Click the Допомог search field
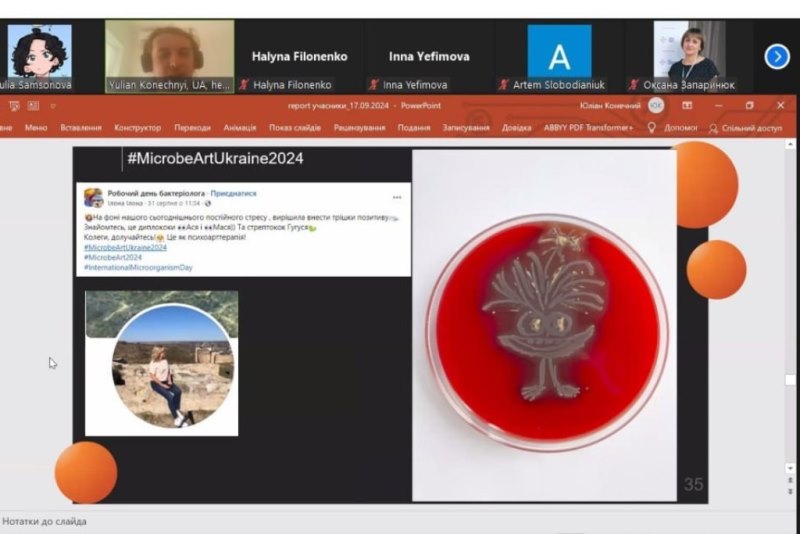This screenshot has height=534, width=800. click(681, 128)
